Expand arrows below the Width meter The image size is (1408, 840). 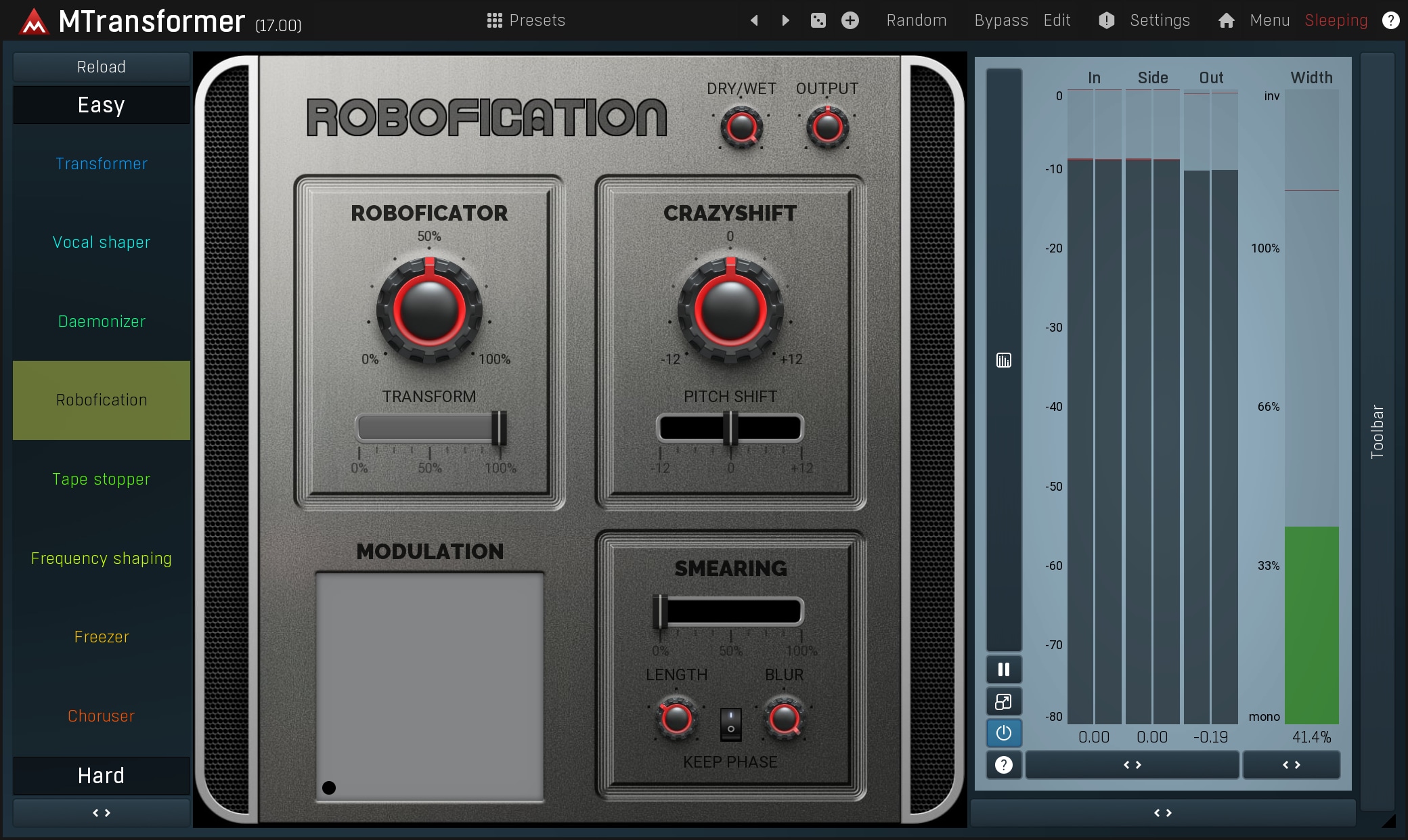(x=1291, y=765)
